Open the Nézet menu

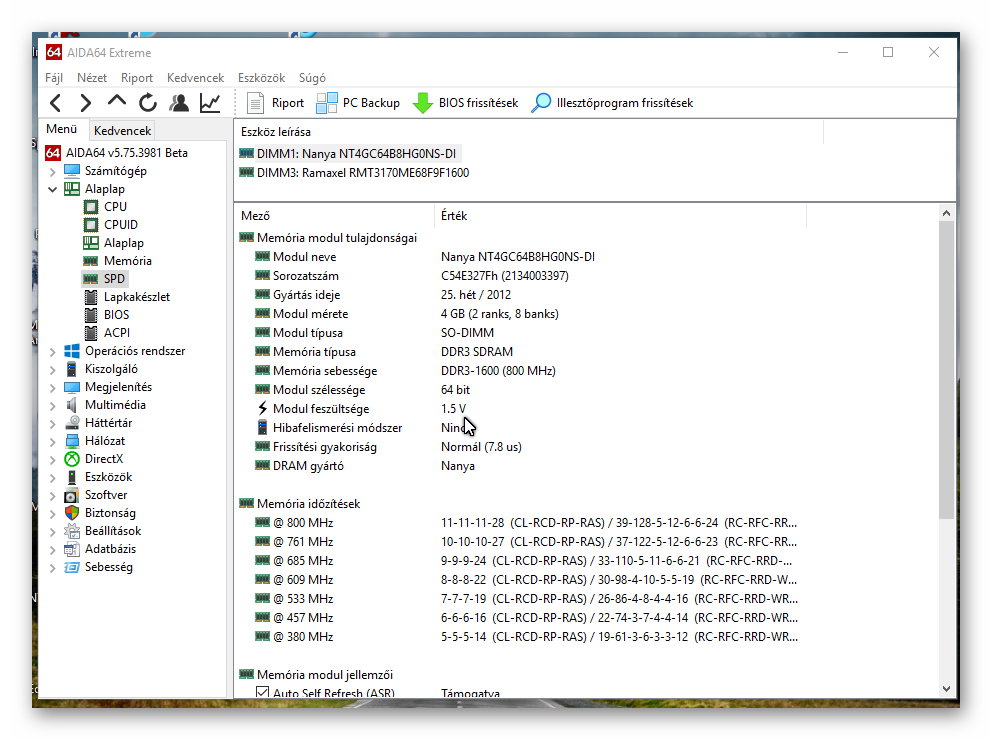click(92, 78)
